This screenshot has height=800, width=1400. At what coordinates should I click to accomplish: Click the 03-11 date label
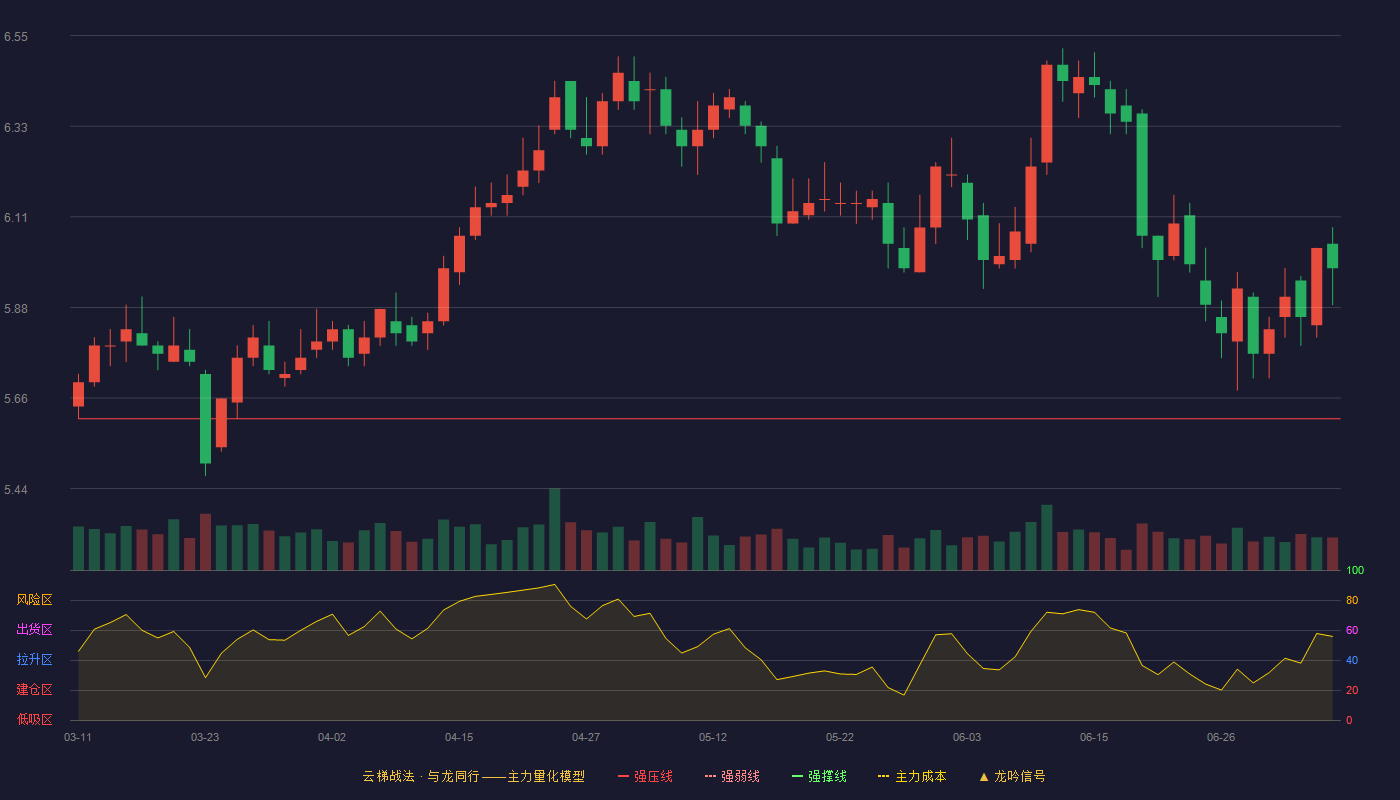point(78,737)
